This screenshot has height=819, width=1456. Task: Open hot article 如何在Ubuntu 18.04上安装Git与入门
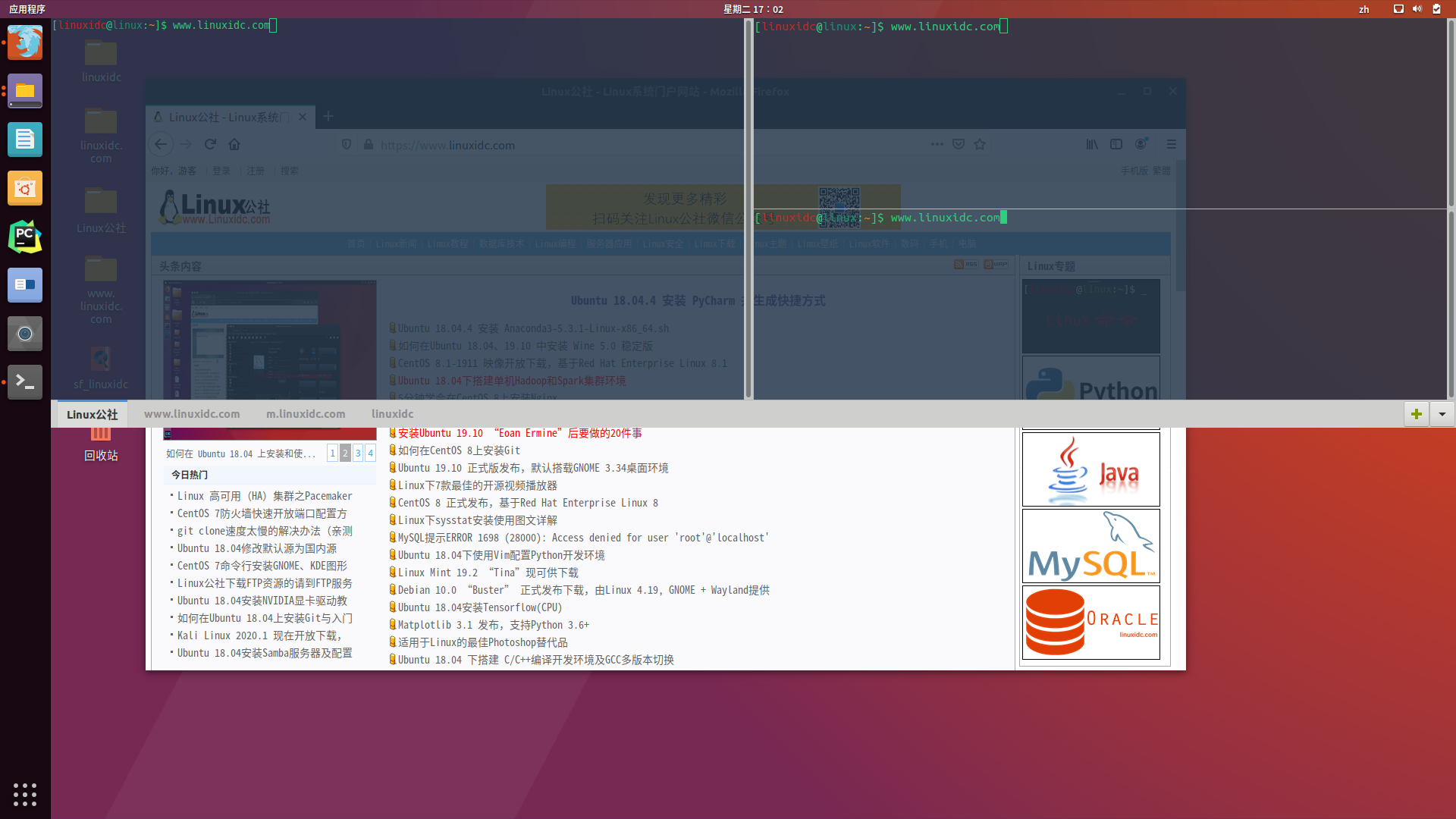265,618
